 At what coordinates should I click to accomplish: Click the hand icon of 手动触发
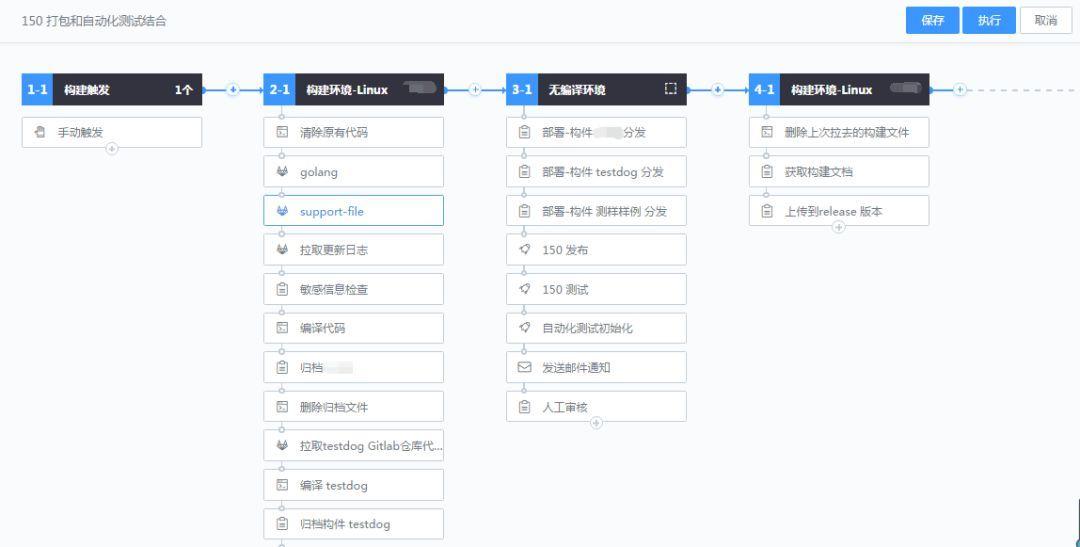click(x=40, y=132)
